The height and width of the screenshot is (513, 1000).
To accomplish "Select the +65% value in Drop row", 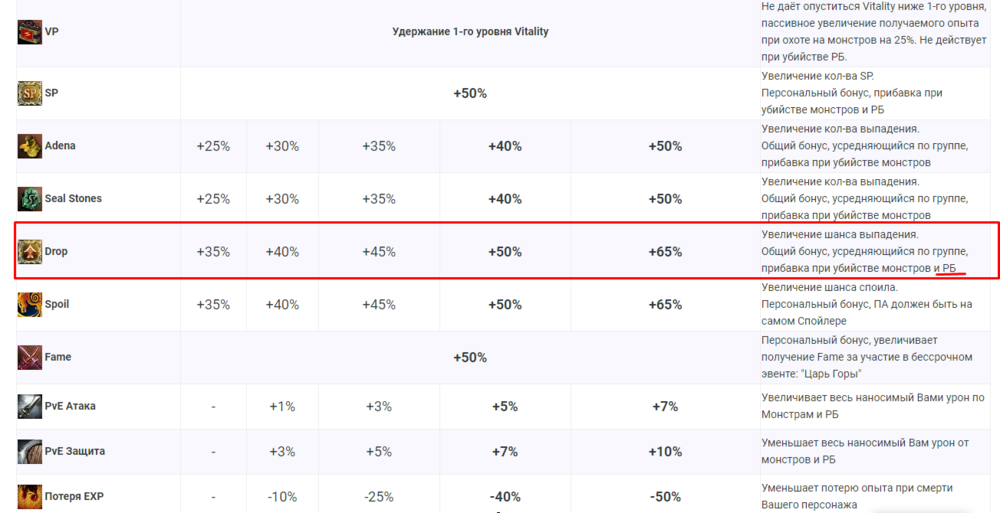I will point(665,252).
